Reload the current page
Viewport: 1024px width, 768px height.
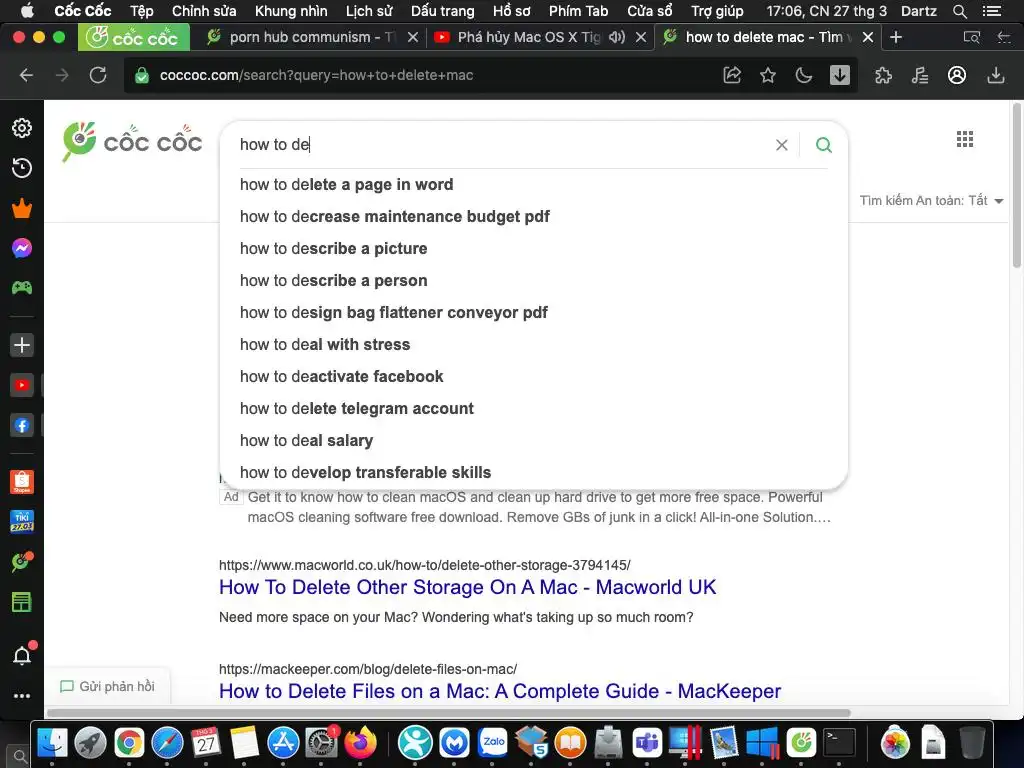[98, 75]
